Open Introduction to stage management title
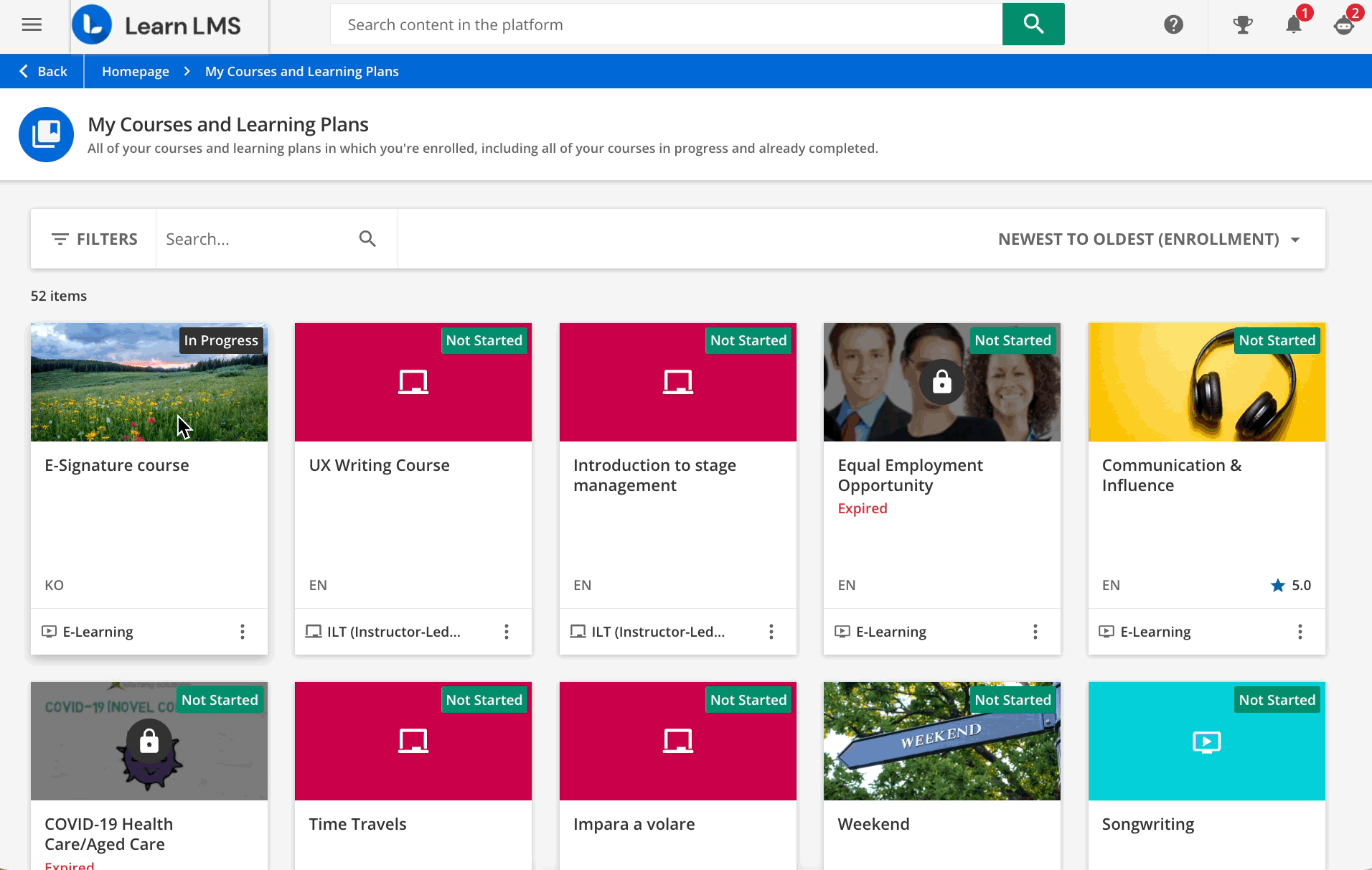Viewport: 1372px width, 870px height. pyautogui.click(x=654, y=475)
